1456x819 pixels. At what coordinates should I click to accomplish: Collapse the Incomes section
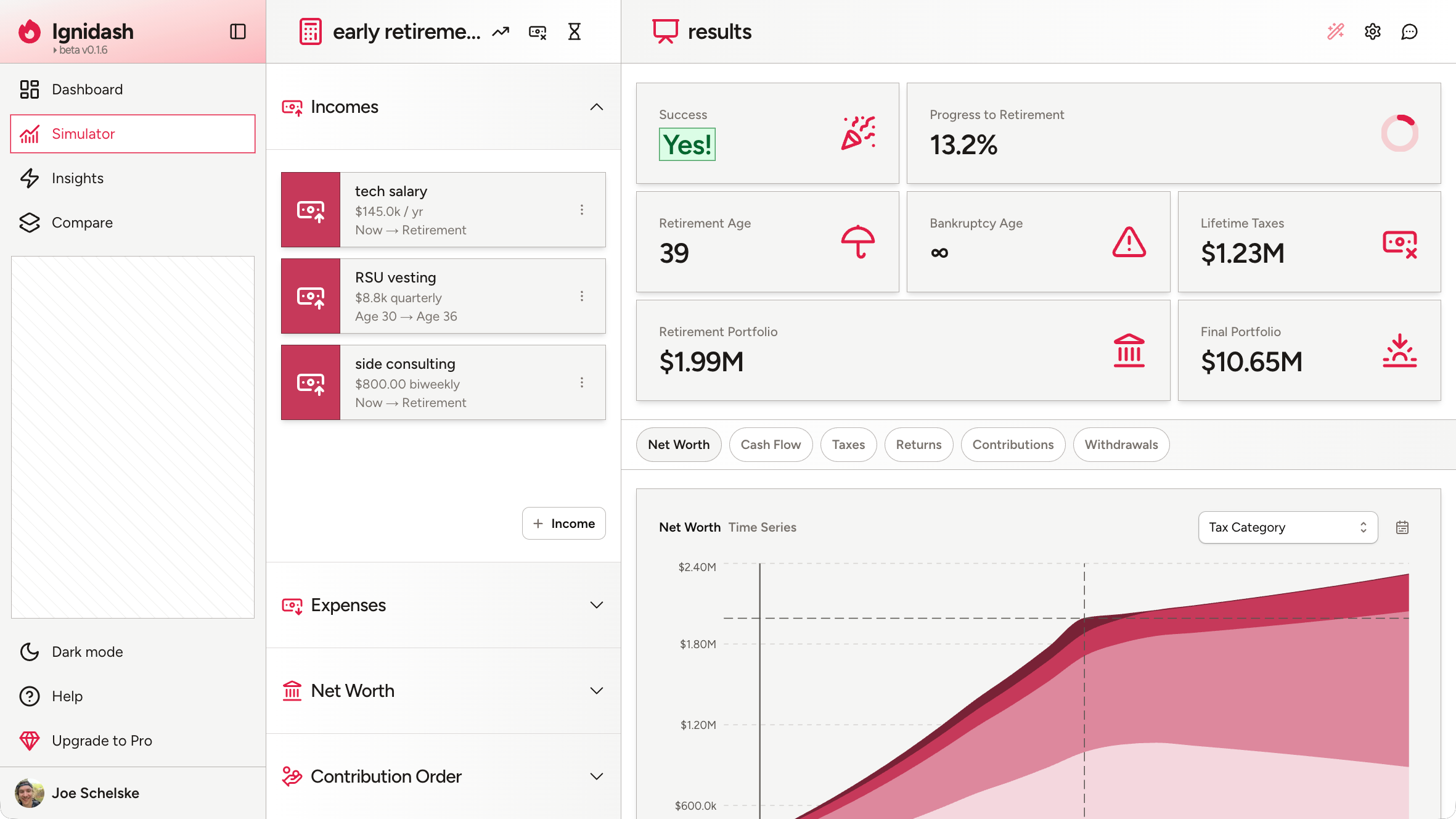click(596, 107)
